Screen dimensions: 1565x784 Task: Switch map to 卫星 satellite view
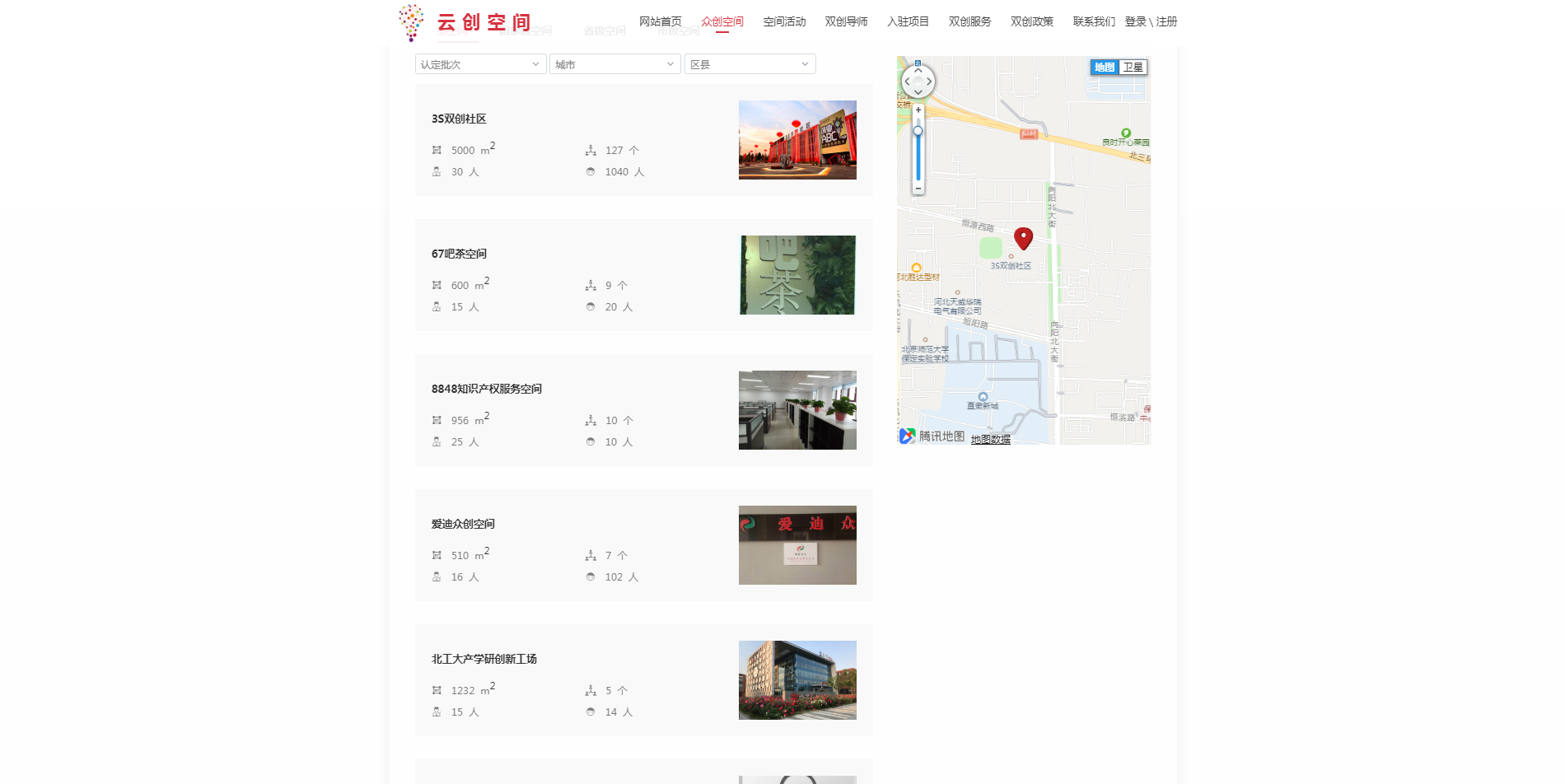click(1133, 68)
